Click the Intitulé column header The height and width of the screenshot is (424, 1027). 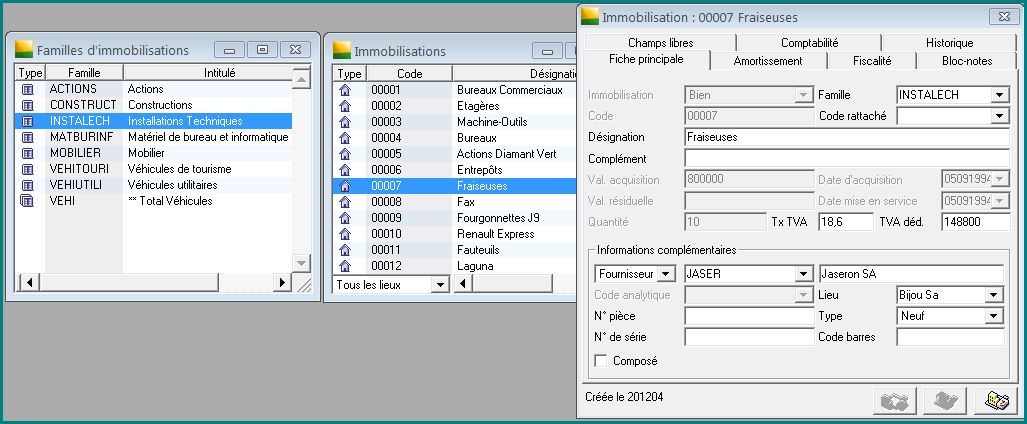click(x=205, y=73)
